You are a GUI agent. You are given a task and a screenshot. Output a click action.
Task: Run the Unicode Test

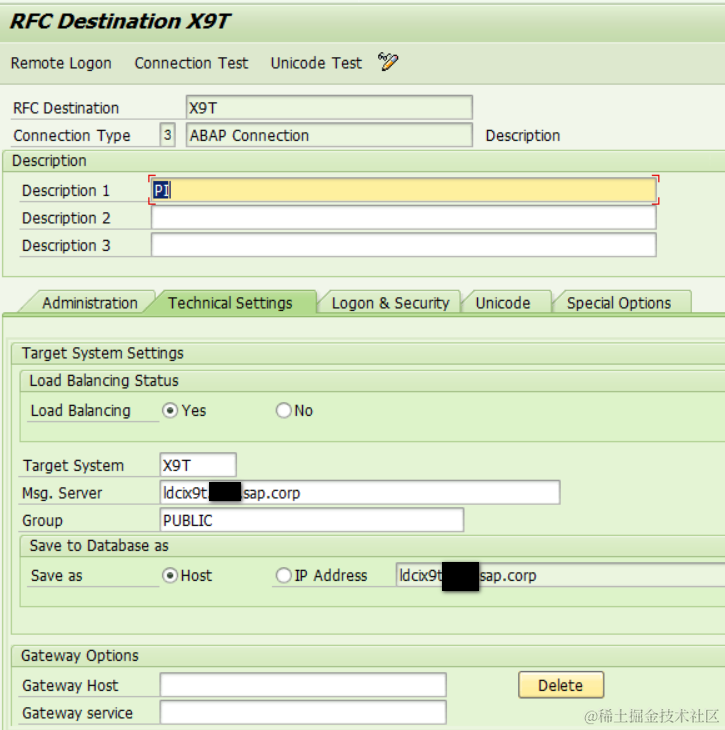[x=316, y=63]
